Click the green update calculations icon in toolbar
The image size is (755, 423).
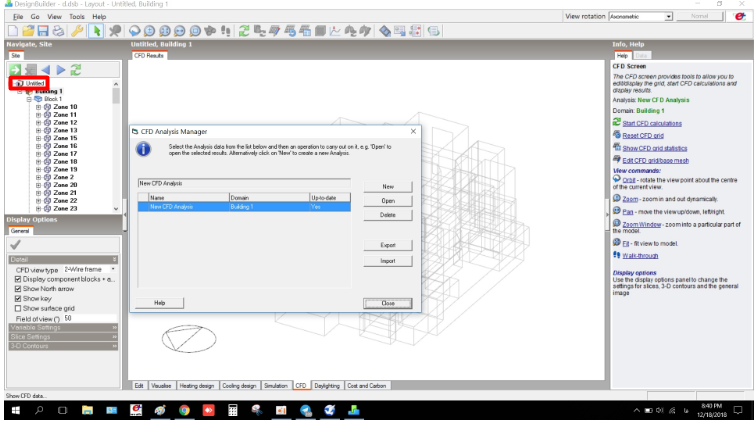pyautogui.click(x=244, y=31)
